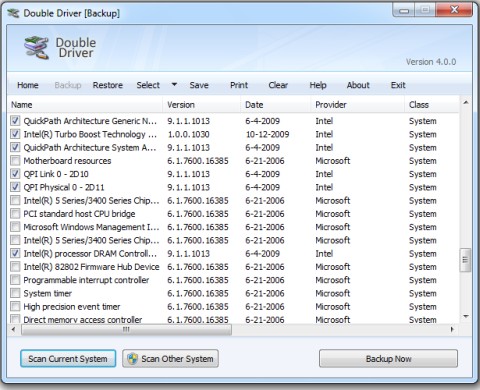This screenshot has height=390, width=480.
Task: Open the About menu item
Action: tap(358, 85)
